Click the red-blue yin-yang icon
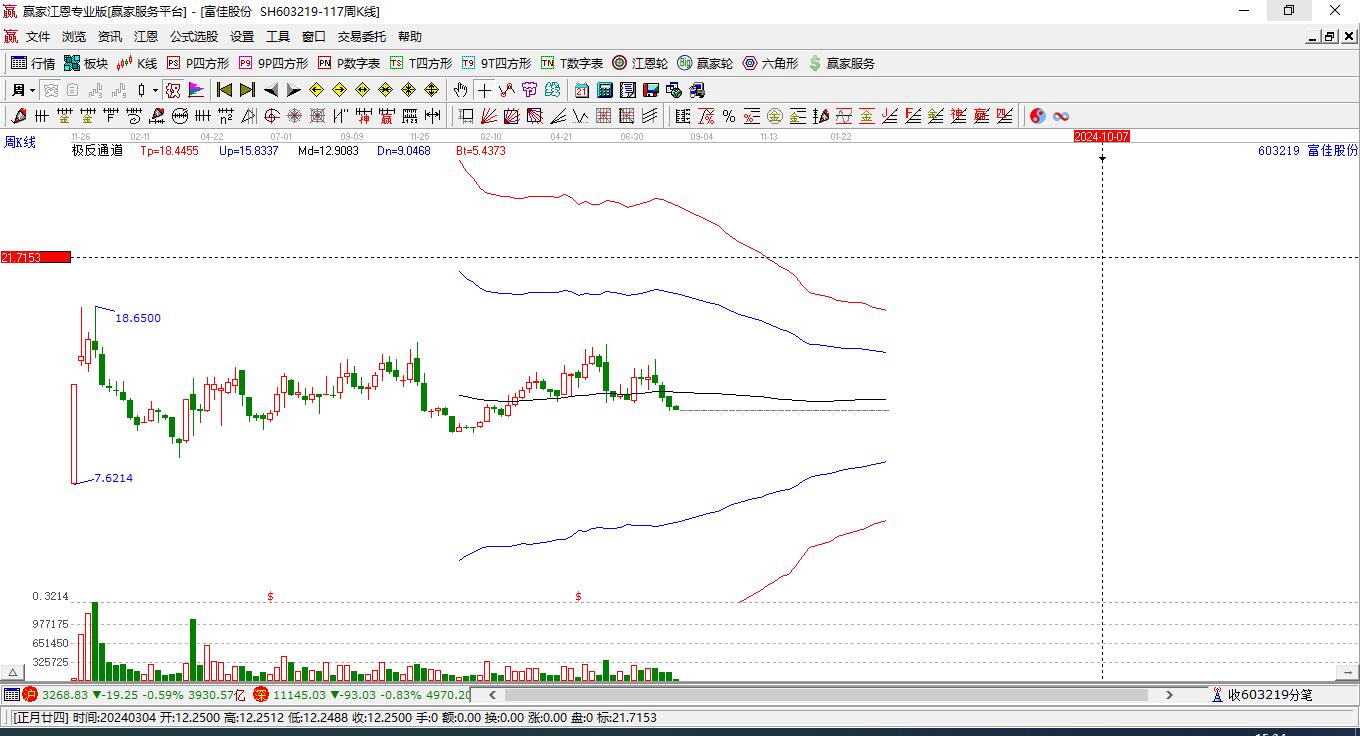 (x=1038, y=116)
